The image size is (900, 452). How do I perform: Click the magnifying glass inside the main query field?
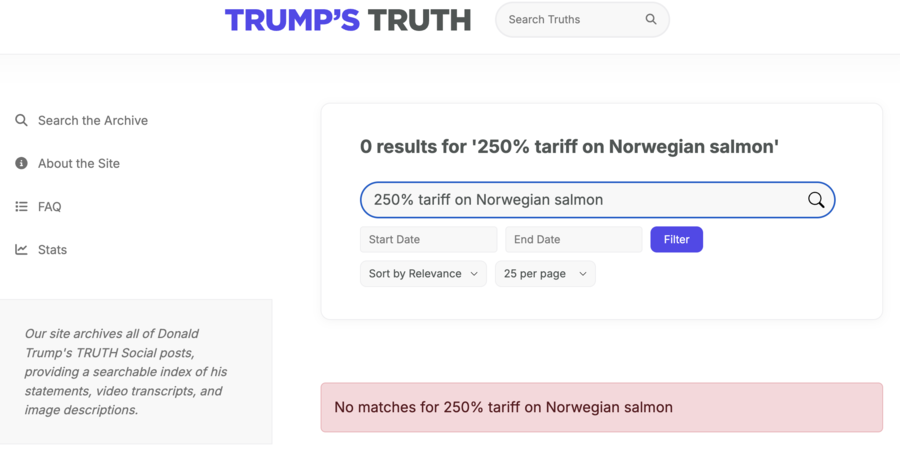pos(816,200)
